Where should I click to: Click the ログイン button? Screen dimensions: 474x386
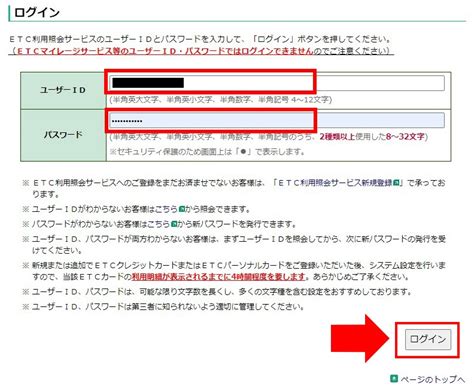point(428,339)
